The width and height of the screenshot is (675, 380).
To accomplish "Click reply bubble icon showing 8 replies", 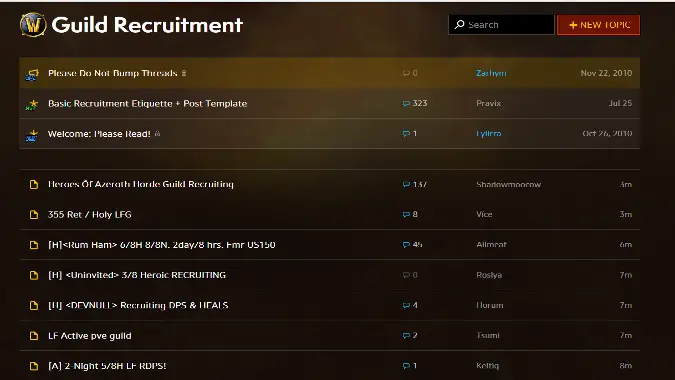I will click(x=406, y=214).
